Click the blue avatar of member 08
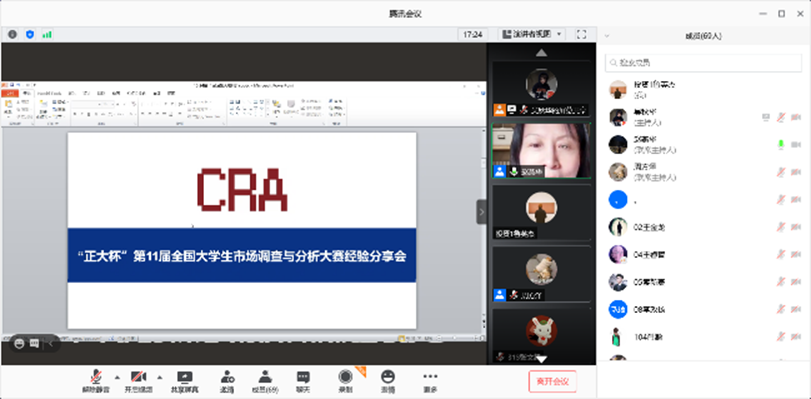This screenshot has width=811, height=399. pyautogui.click(x=618, y=309)
